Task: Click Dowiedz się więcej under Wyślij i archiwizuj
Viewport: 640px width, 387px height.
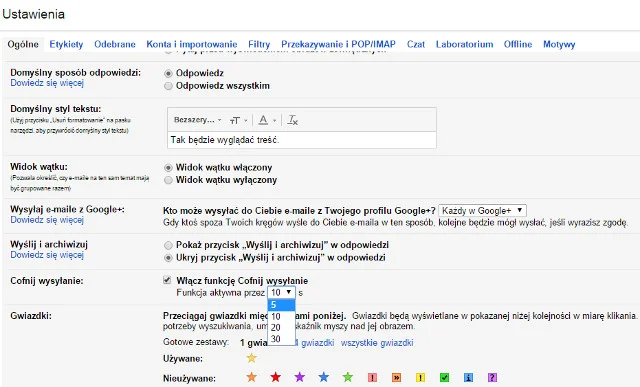Action: (47, 255)
